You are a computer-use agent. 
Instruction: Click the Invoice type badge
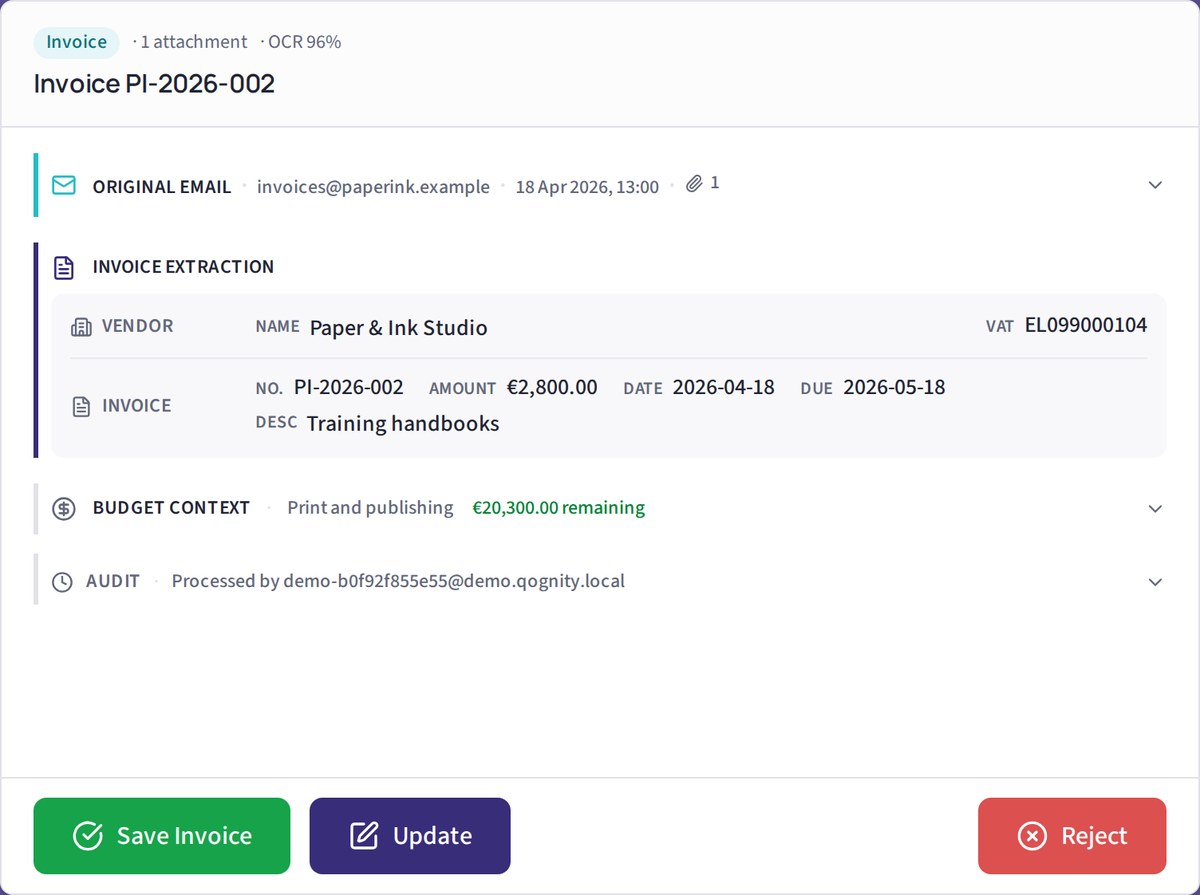pyautogui.click(x=76, y=42)
